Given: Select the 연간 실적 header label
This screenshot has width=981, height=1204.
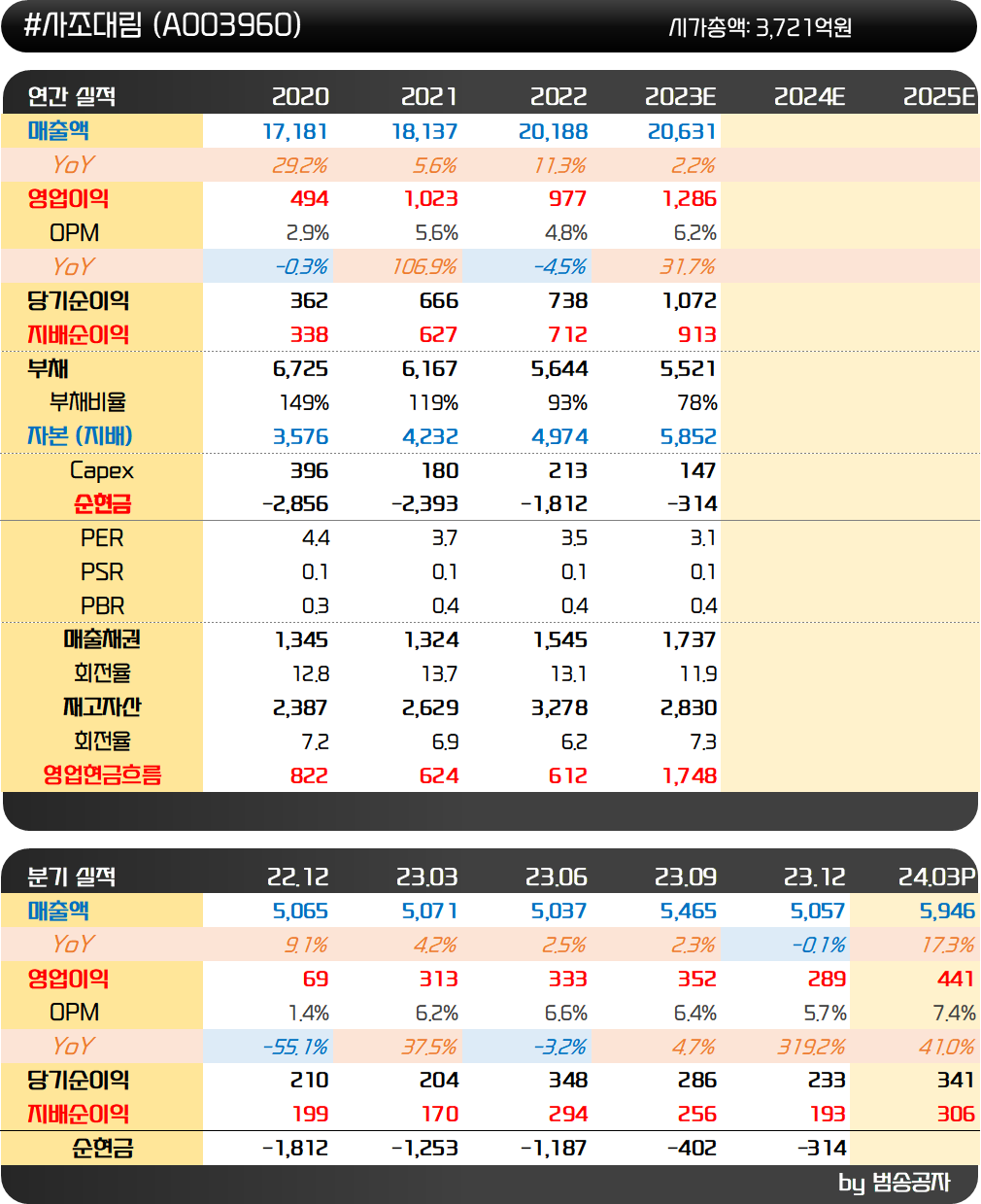Looking at the screenshot, I should coord(72,96).
